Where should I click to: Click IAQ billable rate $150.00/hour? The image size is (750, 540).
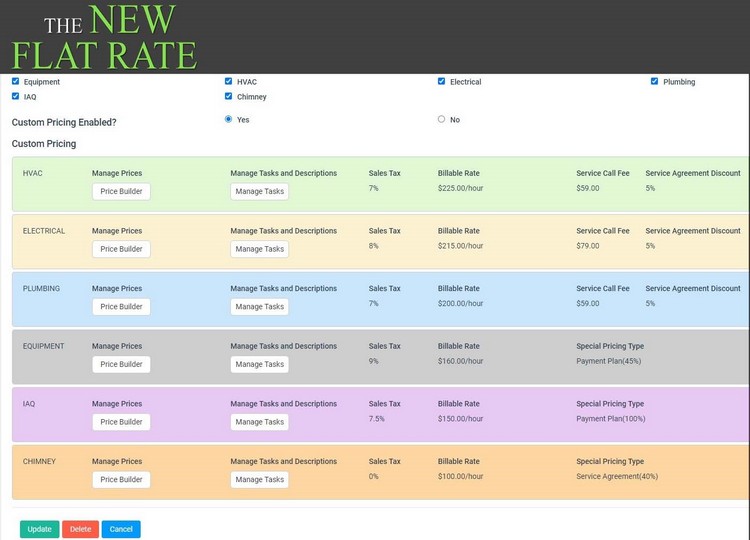pos(460,419)
